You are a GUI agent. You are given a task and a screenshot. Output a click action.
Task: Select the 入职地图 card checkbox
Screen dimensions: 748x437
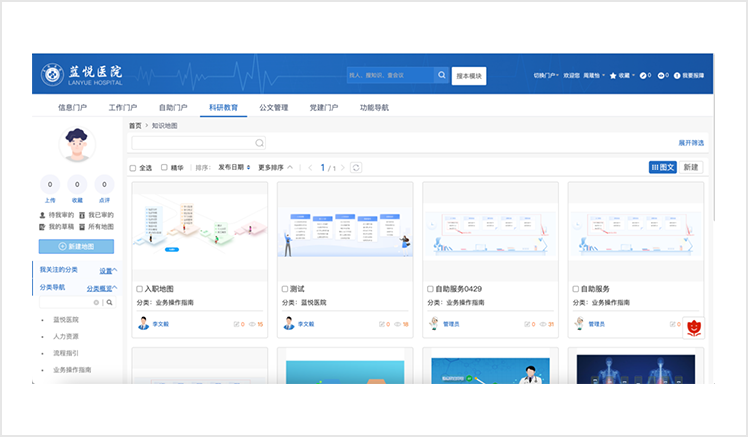137,288
